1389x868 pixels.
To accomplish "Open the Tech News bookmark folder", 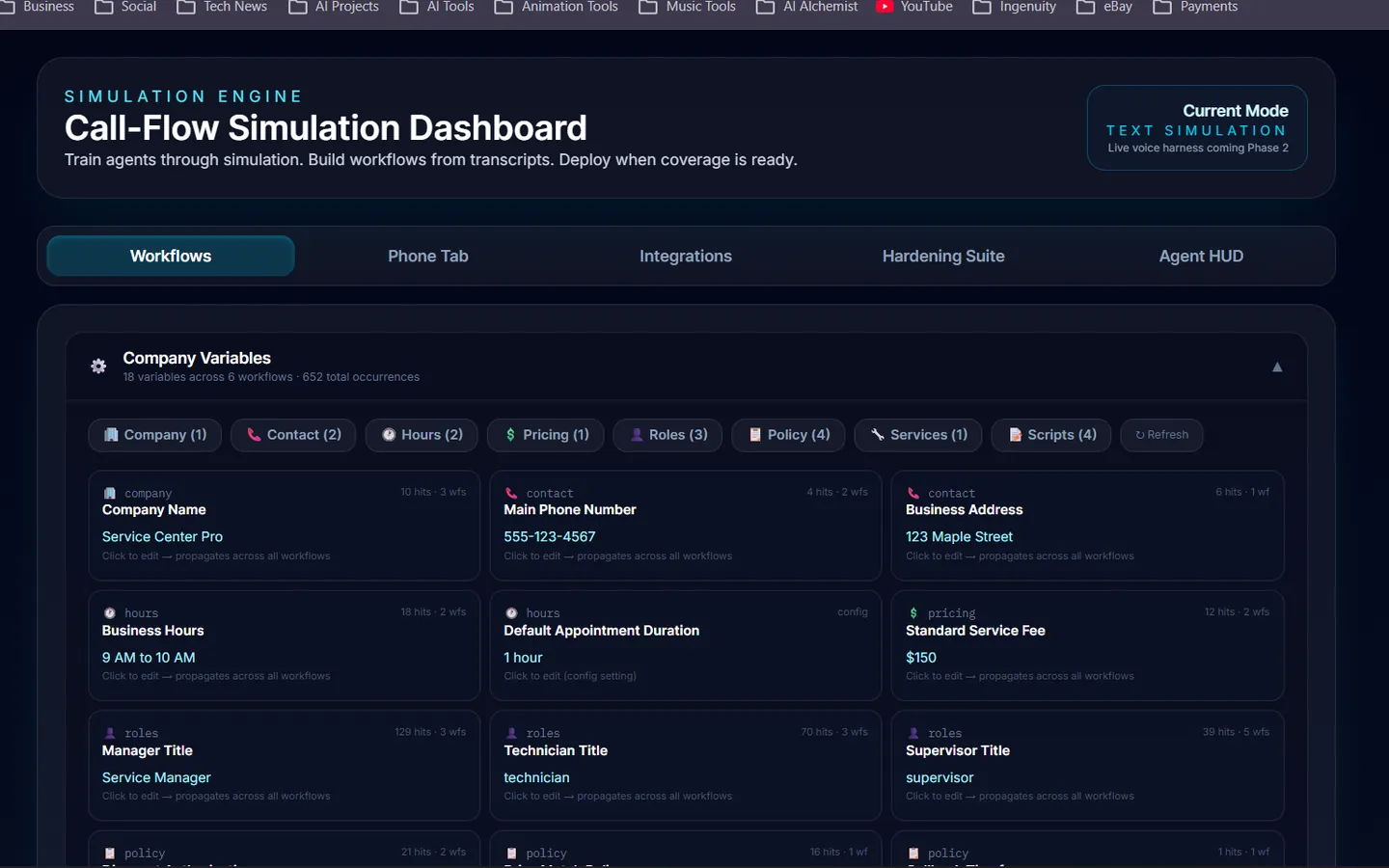I will (x=222, y=7).
